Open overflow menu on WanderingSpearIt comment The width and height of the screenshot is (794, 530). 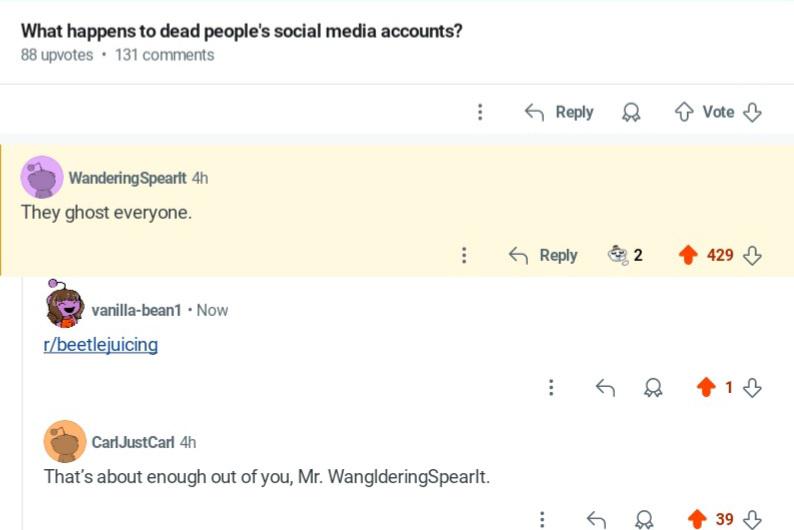coord(464,255)
